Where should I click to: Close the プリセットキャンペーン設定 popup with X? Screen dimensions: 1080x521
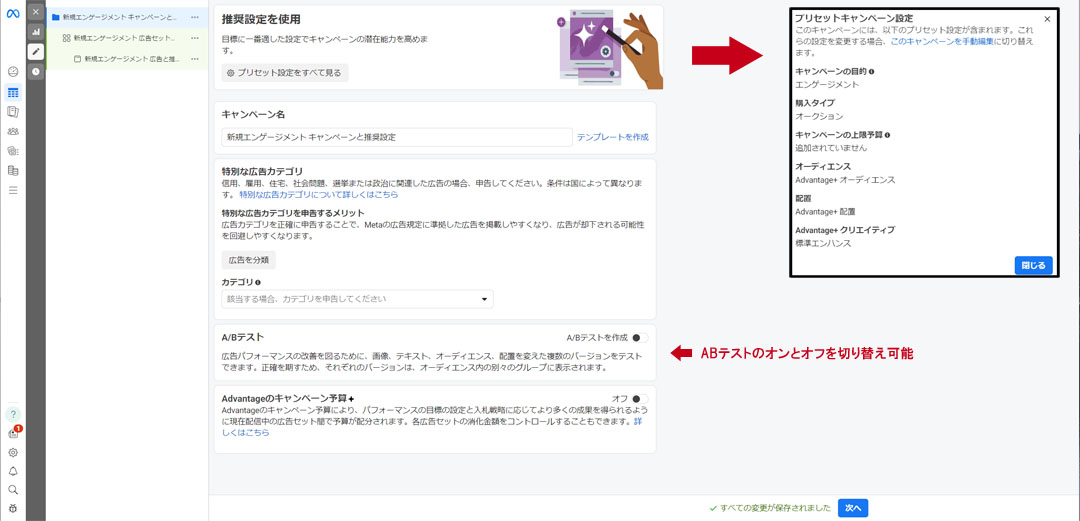[x=1047, y=19]
